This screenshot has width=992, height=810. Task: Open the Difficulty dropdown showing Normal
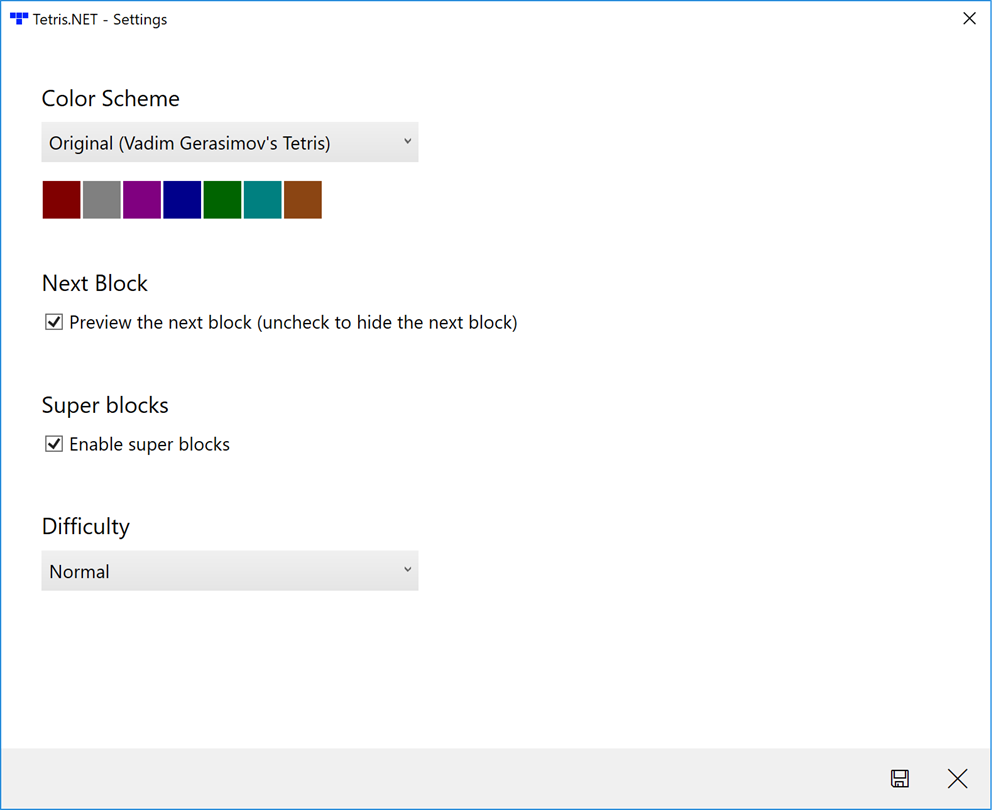[x=229, y=571]
